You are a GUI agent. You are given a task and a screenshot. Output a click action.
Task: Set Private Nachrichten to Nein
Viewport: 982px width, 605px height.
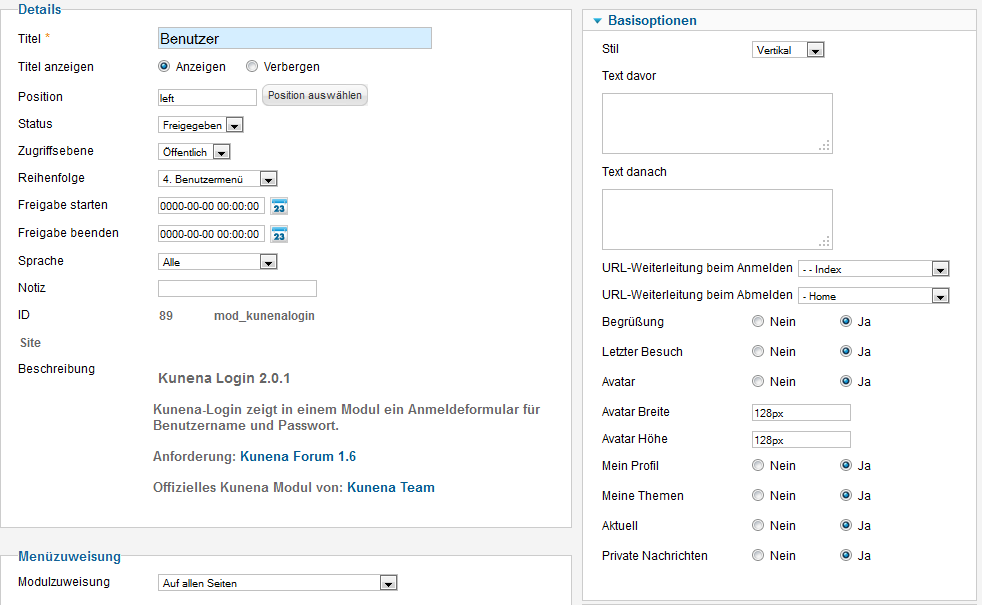point(758,556)
